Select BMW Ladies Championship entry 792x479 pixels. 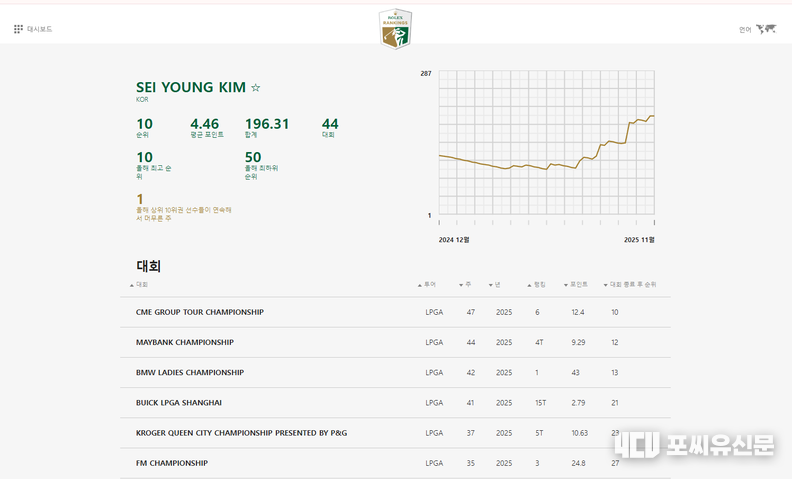click(190, 372)
